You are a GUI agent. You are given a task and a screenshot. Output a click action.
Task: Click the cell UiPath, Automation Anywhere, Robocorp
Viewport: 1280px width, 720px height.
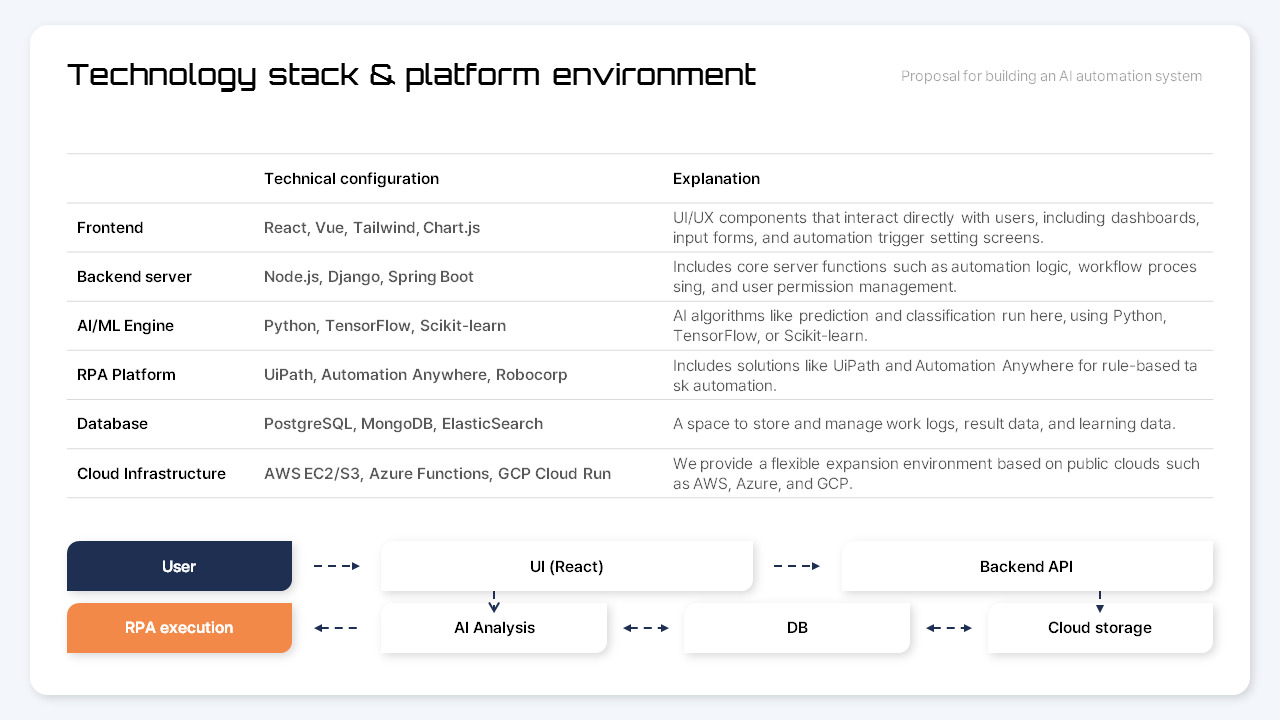415,375
